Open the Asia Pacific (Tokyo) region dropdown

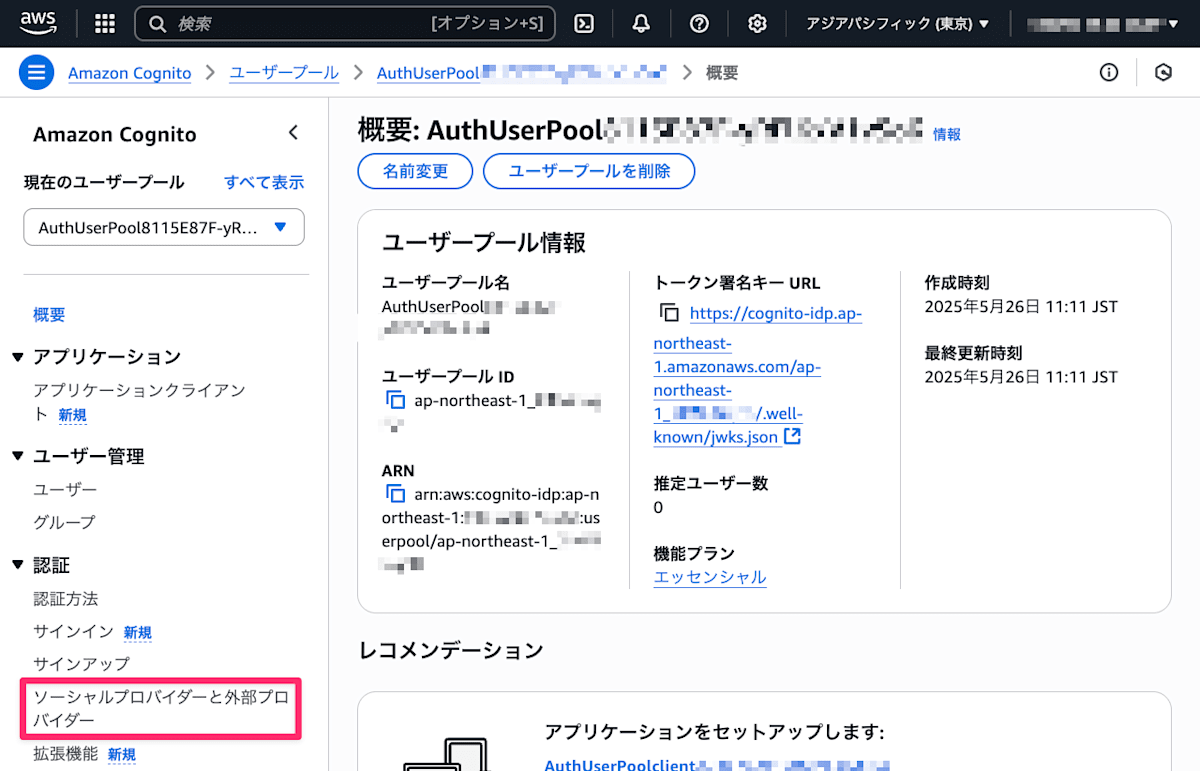(x=898, y=23)
